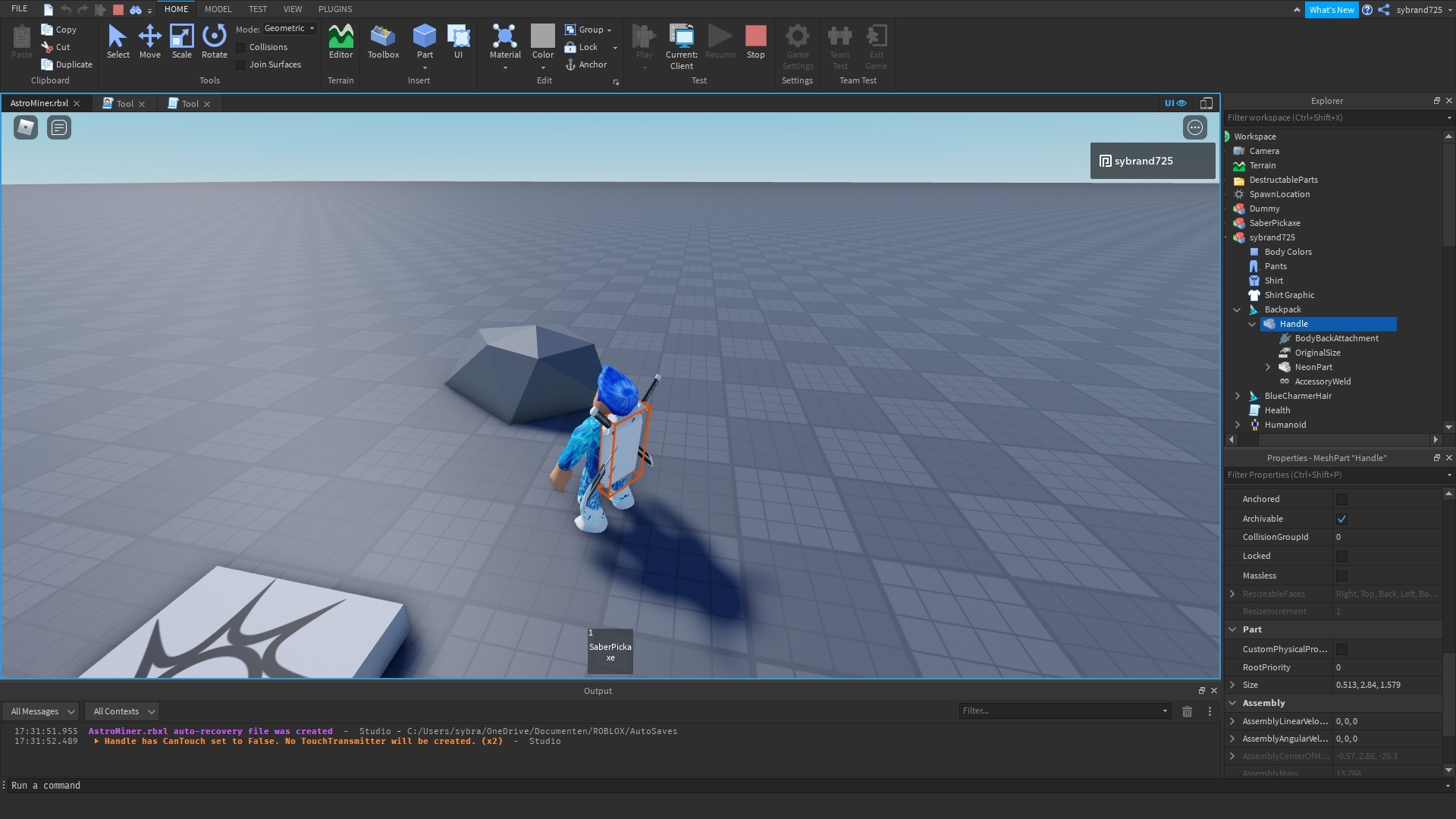1456x819 pixels.
Task: Click the What's New button
Action: pos(1331,10)
